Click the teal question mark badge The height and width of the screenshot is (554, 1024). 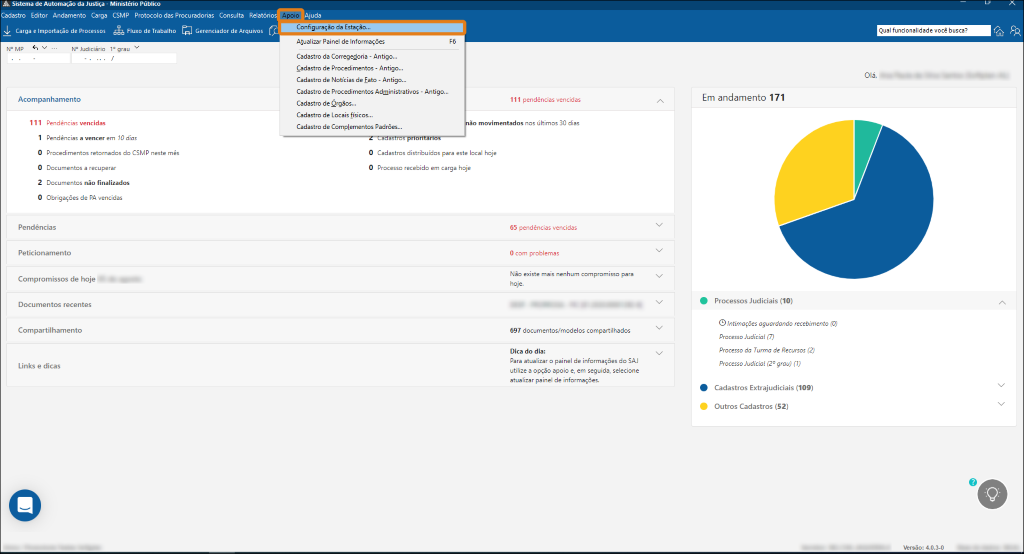973,482
